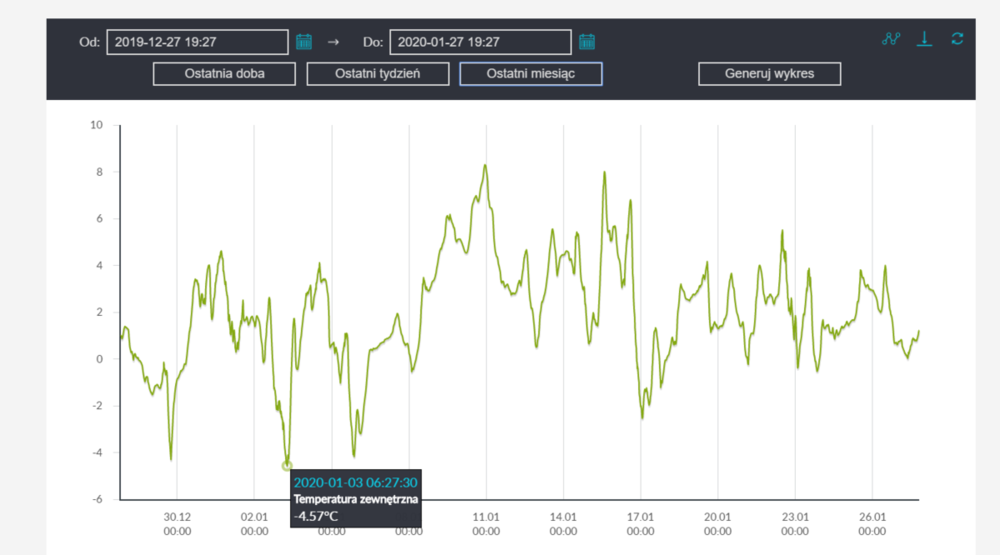The height and width of the screenshot is (555, 1000).
Task: Click the 30.12 label on the x-axis
Action: point(177,517)
